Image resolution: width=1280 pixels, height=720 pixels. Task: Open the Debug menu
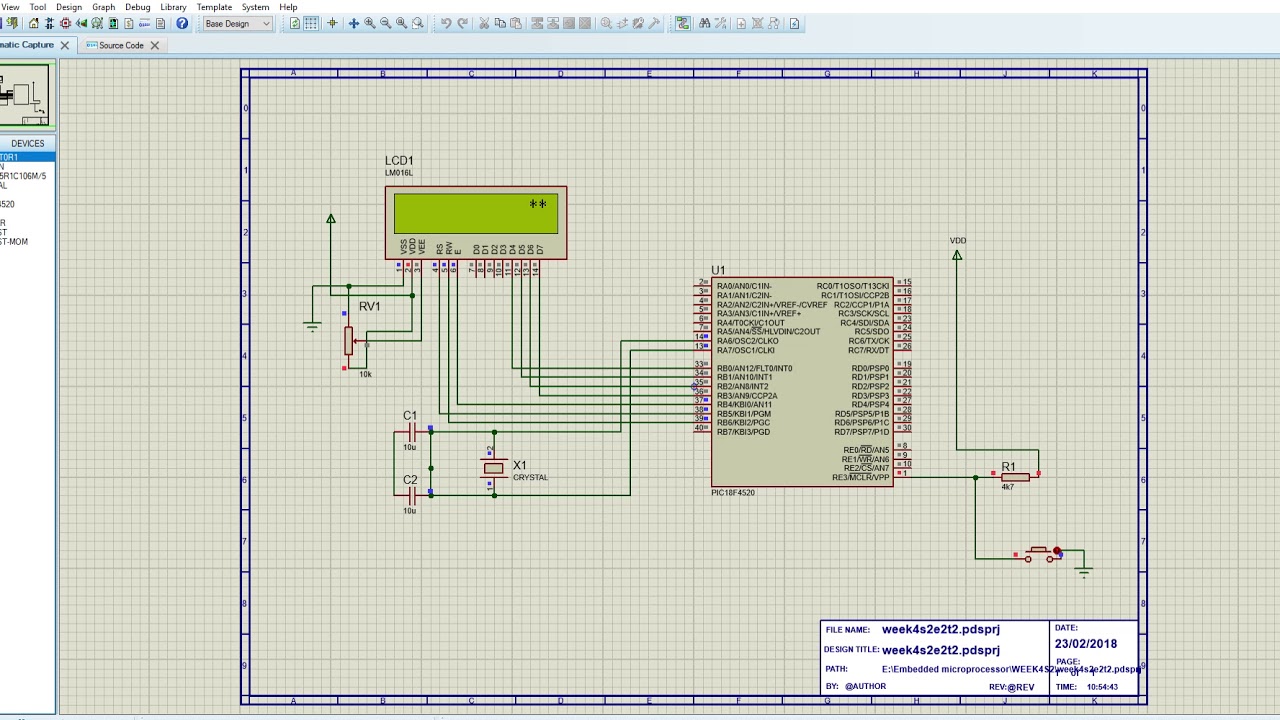point(138,7)
